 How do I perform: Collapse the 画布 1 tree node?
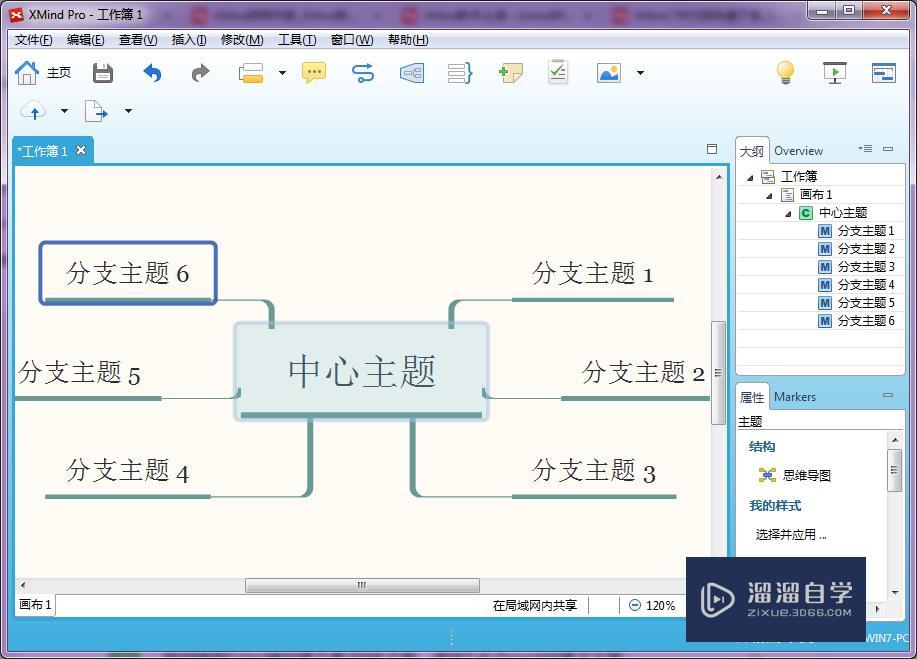[x=769, y=195]
